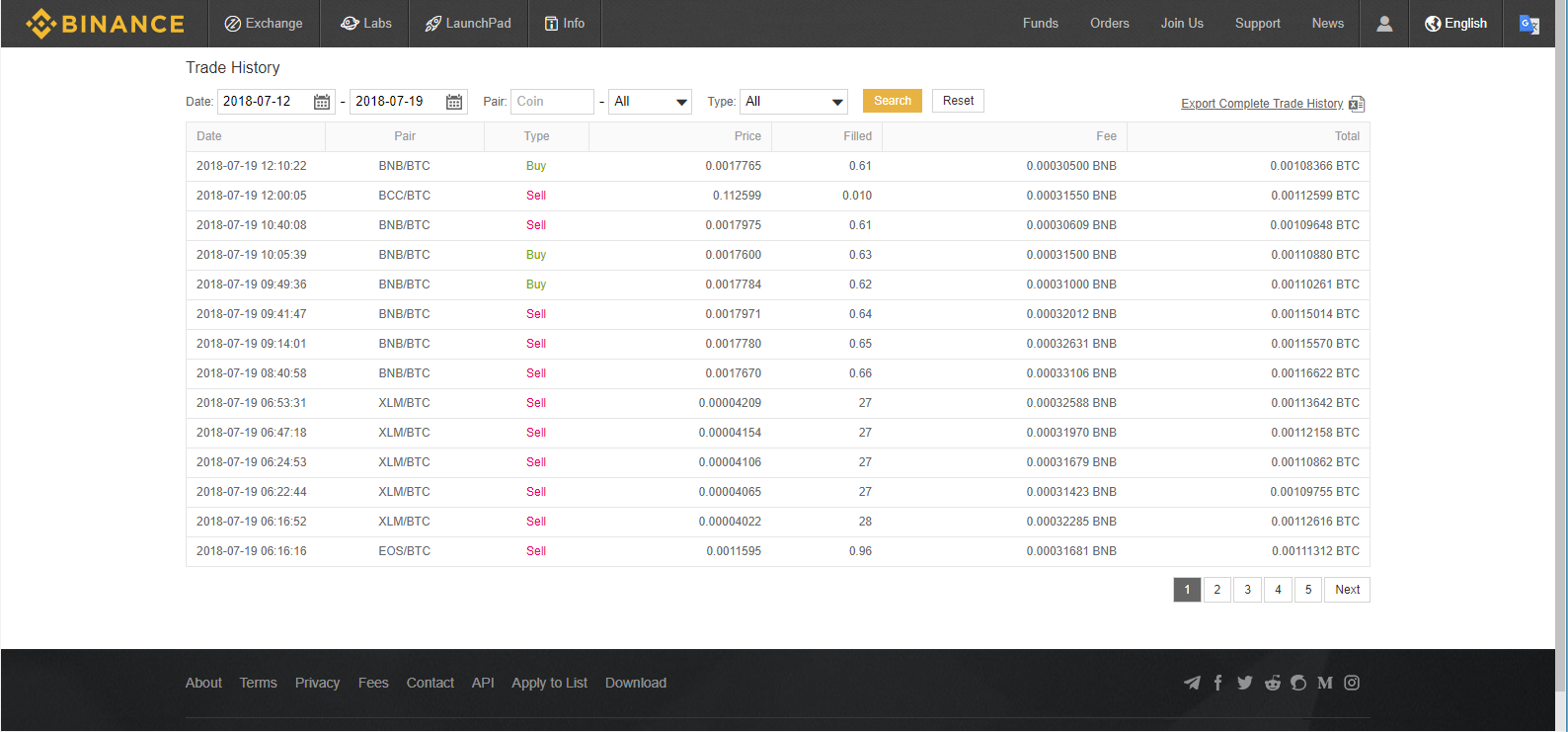Click total cell 0.00110880 BTC

click(x=1315, y=255)
